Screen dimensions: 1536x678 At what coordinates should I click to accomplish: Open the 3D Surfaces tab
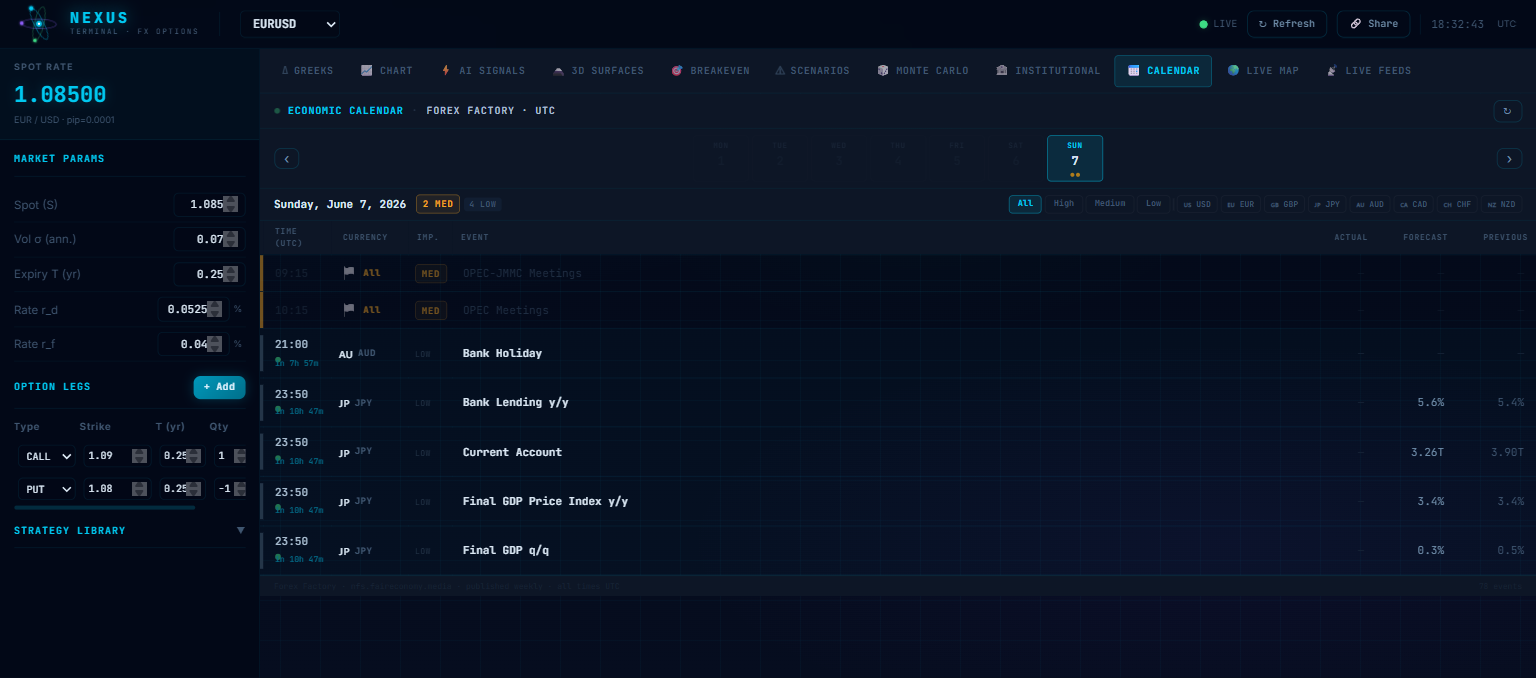pyautogui.click(x=598, y=71)
